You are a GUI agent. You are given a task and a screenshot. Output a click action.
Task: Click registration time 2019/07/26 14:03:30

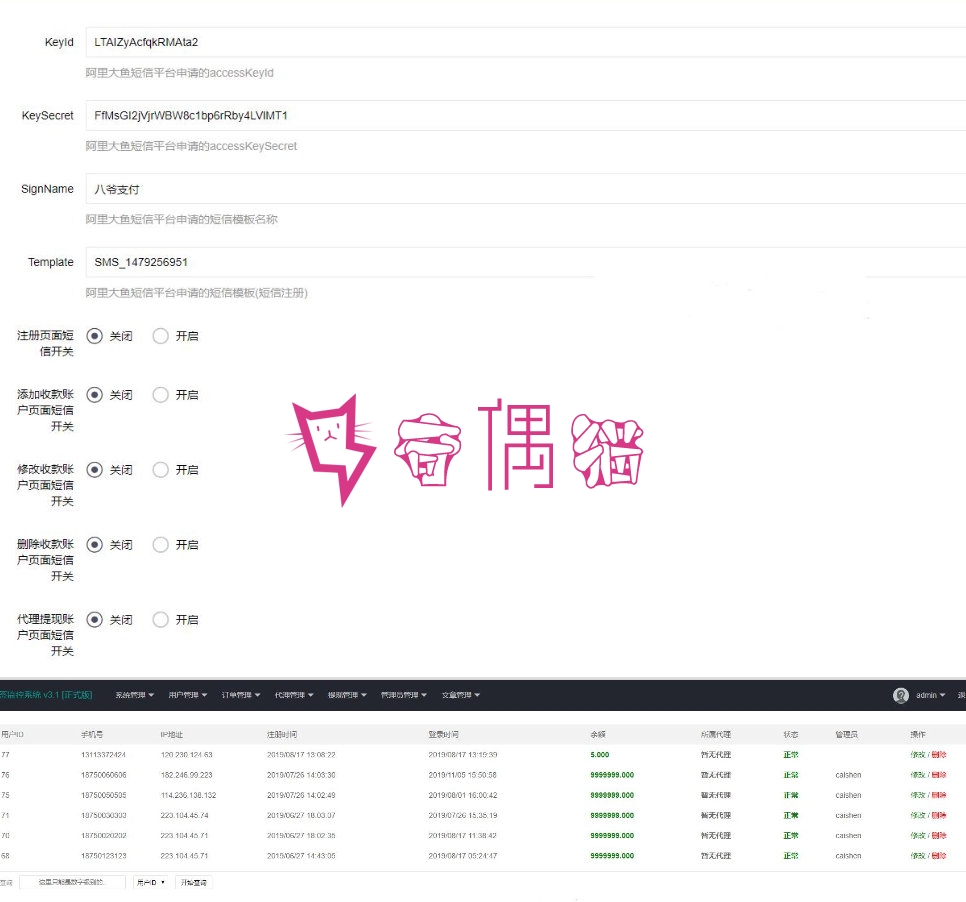(301, 775)
